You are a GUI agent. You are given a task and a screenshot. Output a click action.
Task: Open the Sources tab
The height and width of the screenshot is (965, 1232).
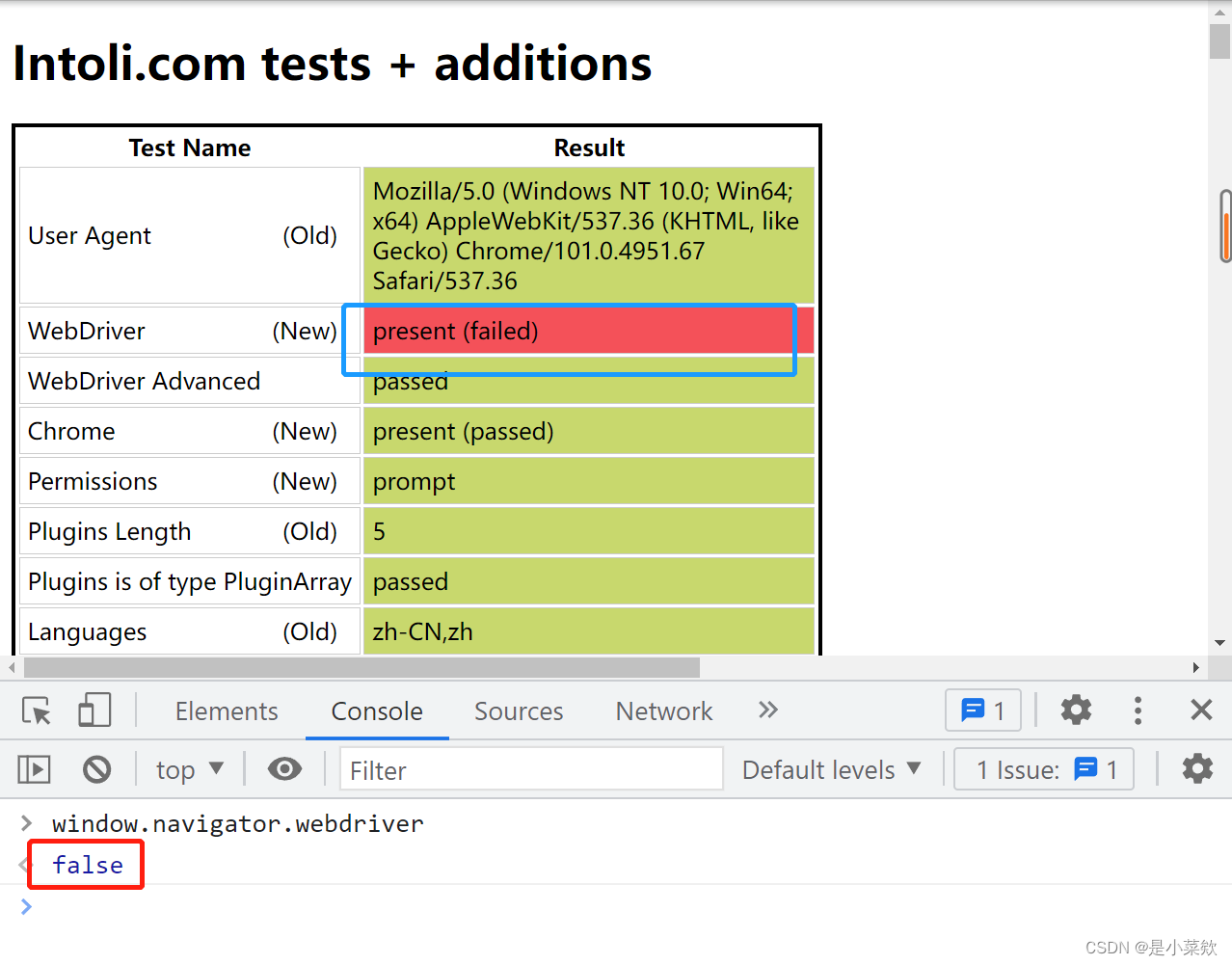tap(519, 711)
